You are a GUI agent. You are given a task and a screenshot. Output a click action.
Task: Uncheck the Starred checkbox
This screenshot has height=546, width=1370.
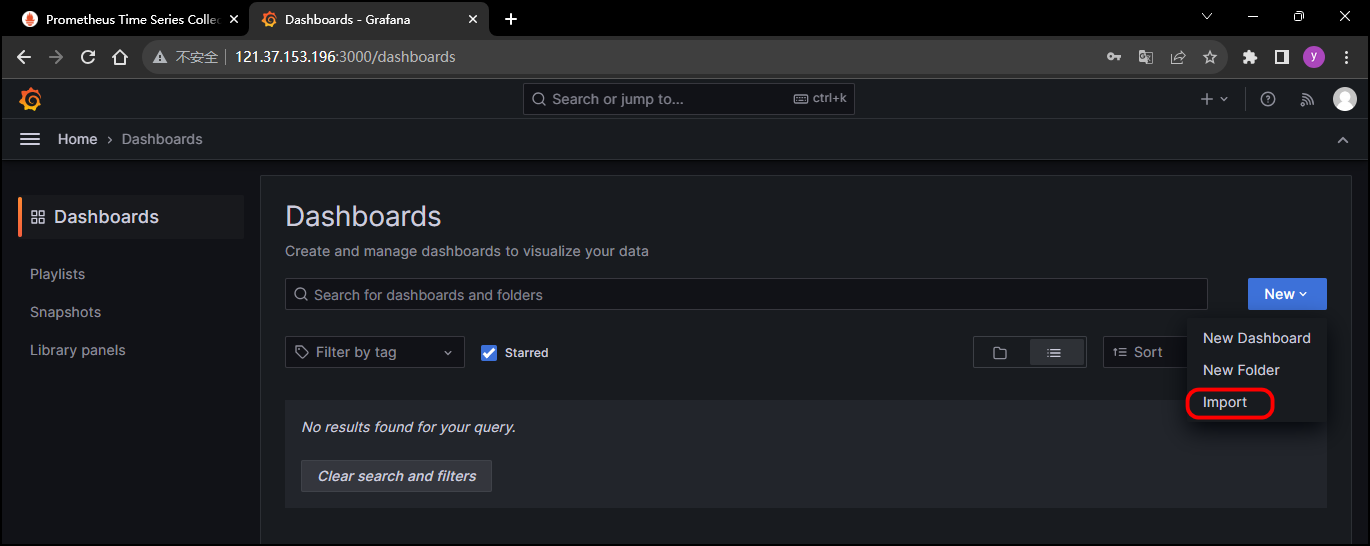click(489, 353)
